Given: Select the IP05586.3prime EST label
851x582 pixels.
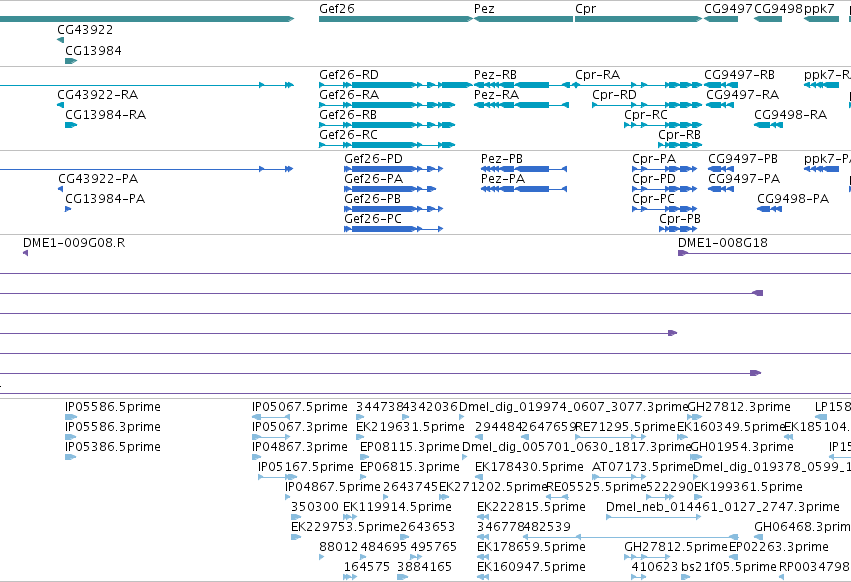Looking at the screenshot, I should click(x=113, y=427).
